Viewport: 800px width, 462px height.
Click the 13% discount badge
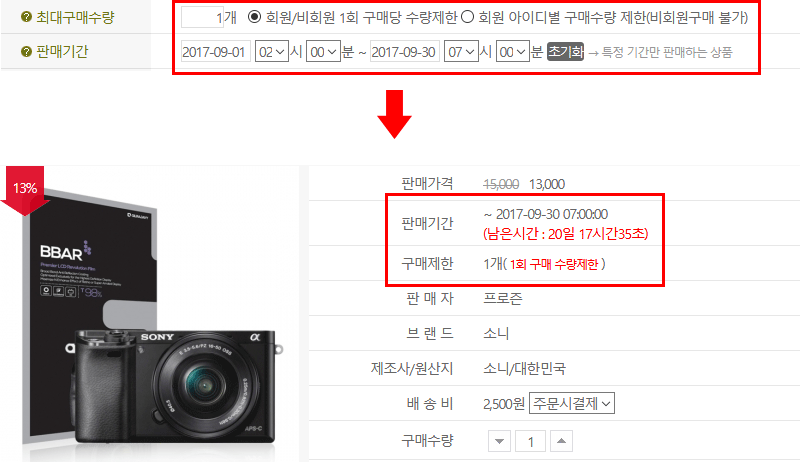click(x=24, y=190)
